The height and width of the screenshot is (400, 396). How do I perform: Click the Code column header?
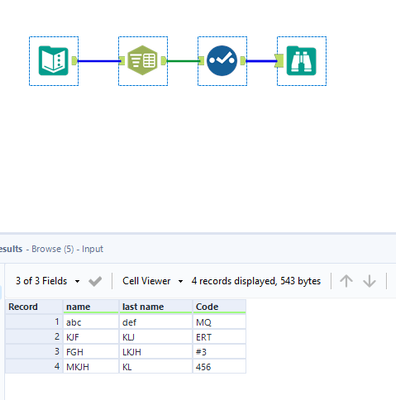coord(219,307)
